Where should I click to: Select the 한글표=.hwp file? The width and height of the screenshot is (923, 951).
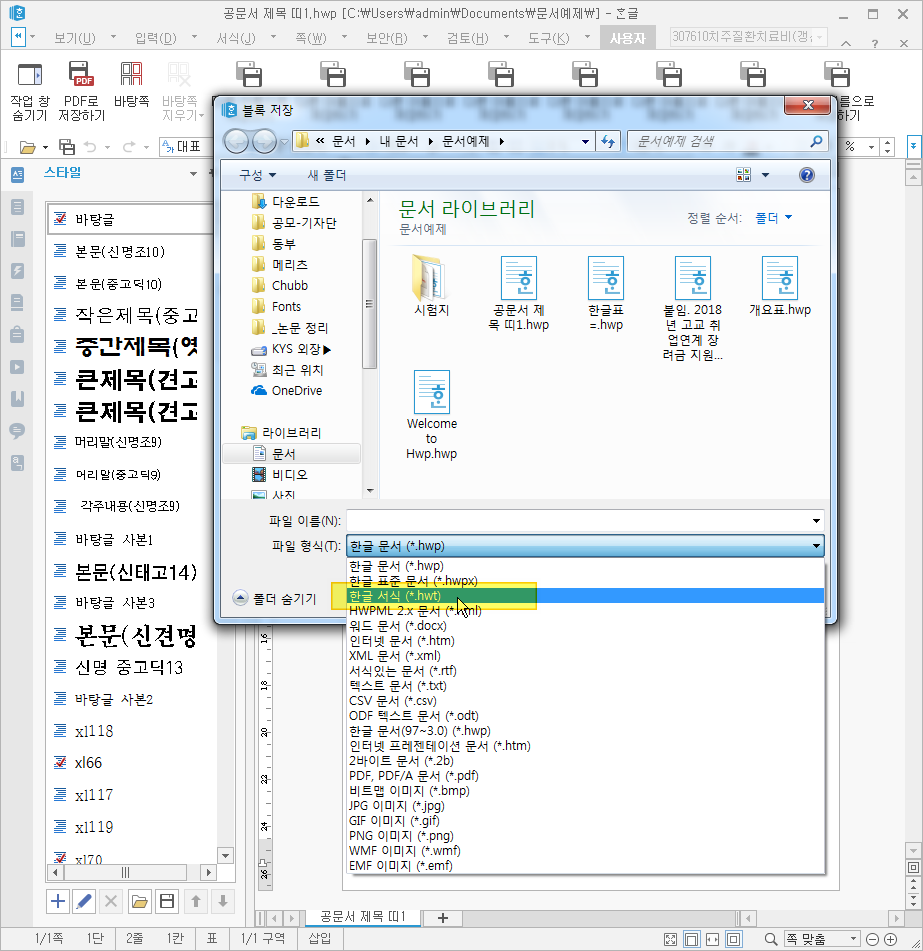[x=606, y=294]
